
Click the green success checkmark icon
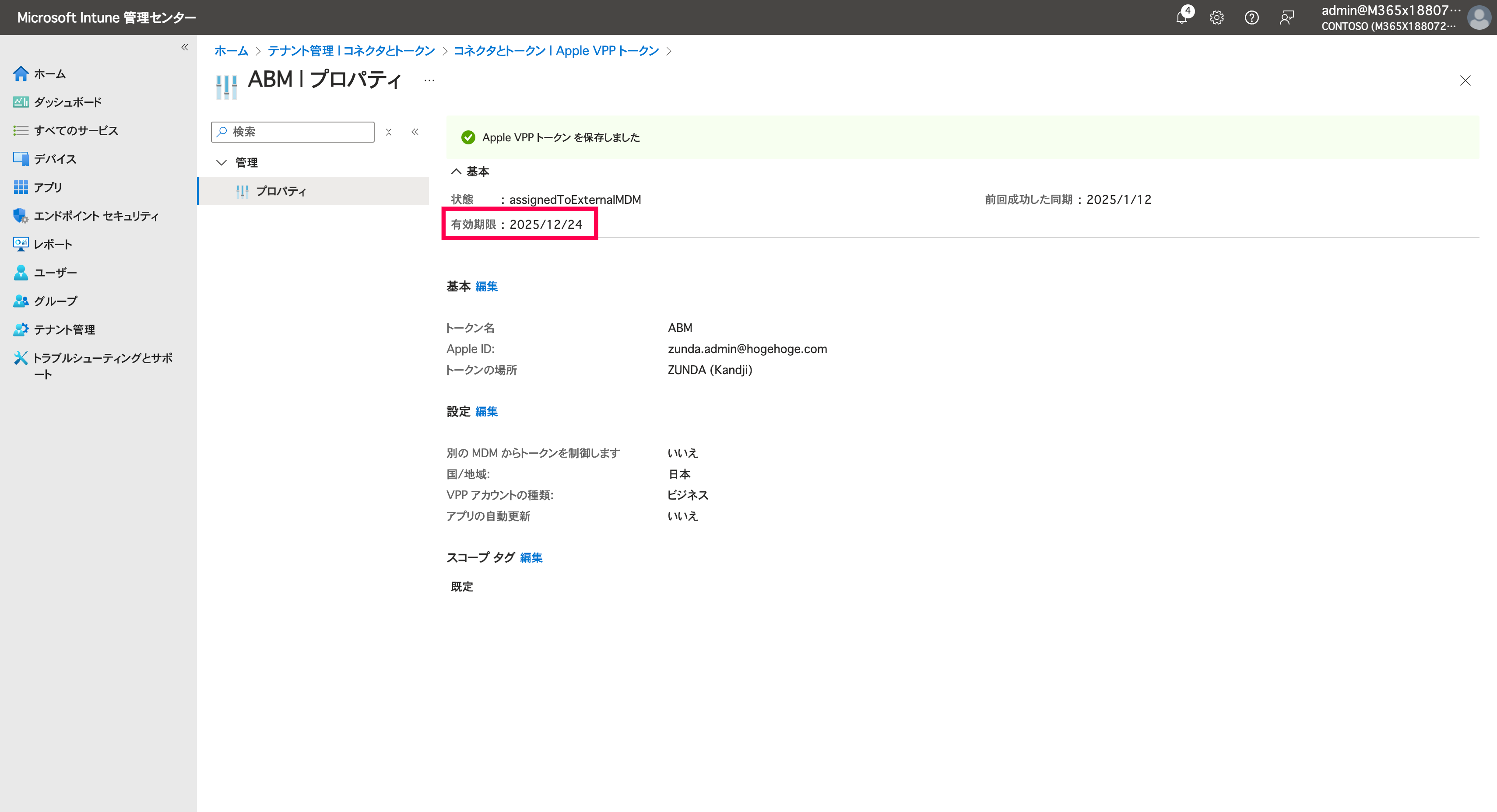pos(468,137)
